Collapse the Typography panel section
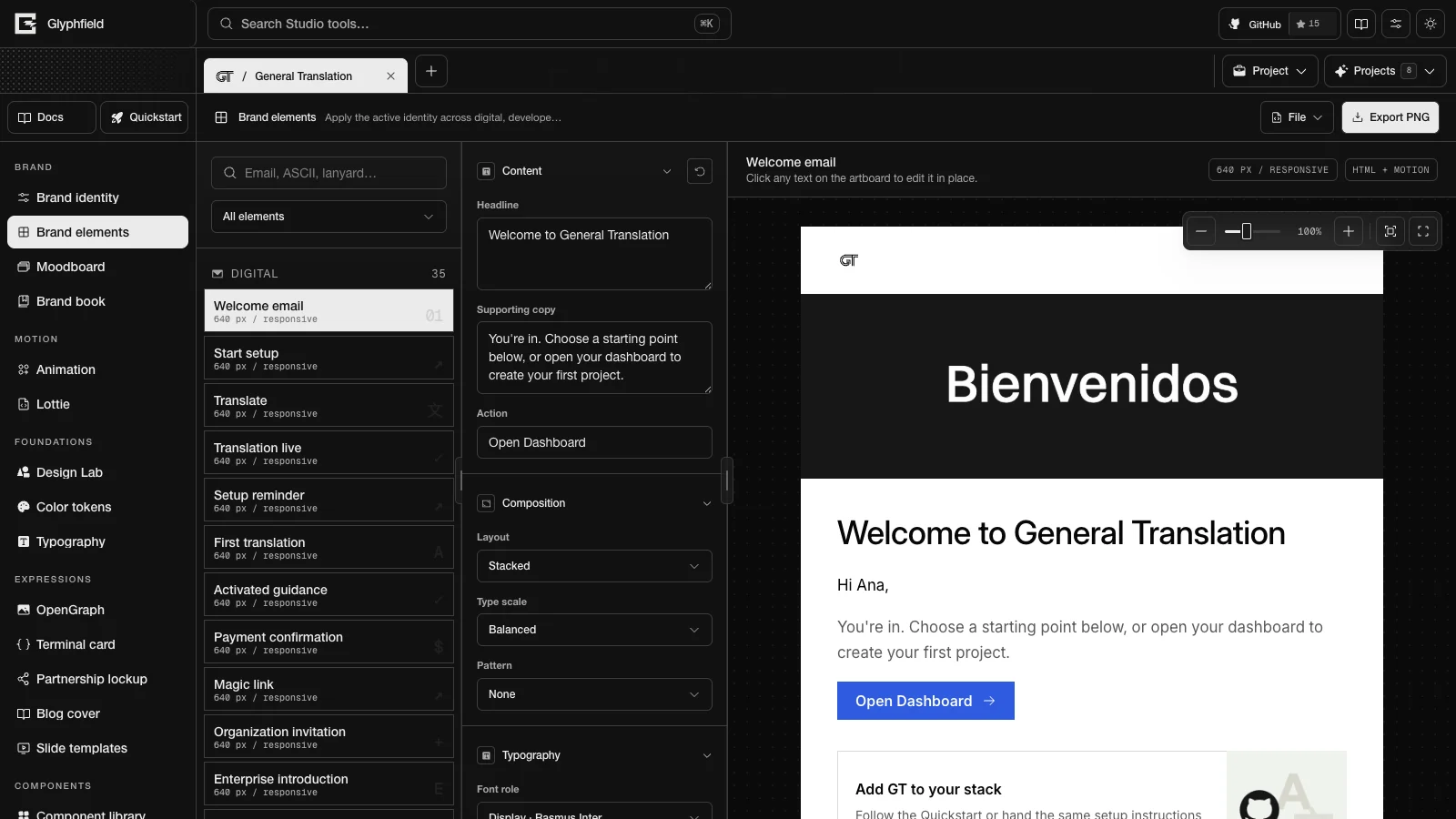 pyautogui.click(x=707, y=755)
